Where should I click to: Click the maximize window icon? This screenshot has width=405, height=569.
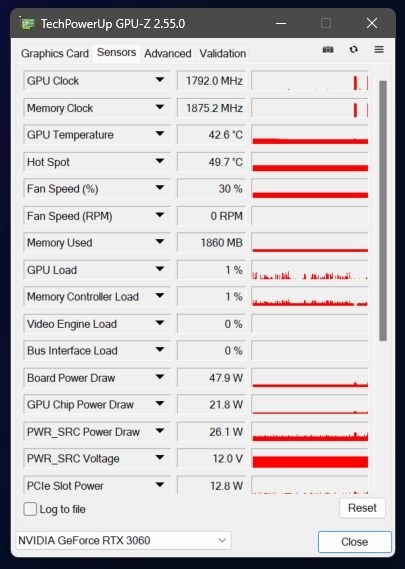pos(326,23)
